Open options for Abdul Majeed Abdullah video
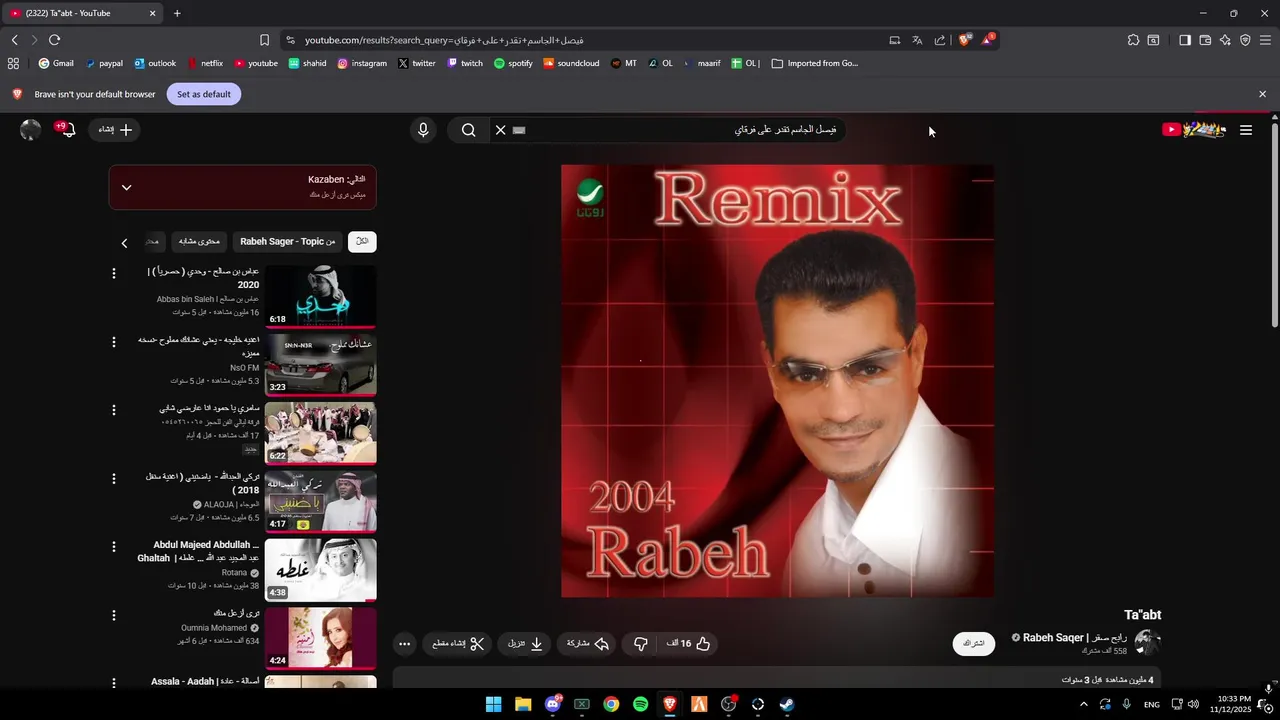The height and width of the screenshot is (720, 1280). point(114,547)
